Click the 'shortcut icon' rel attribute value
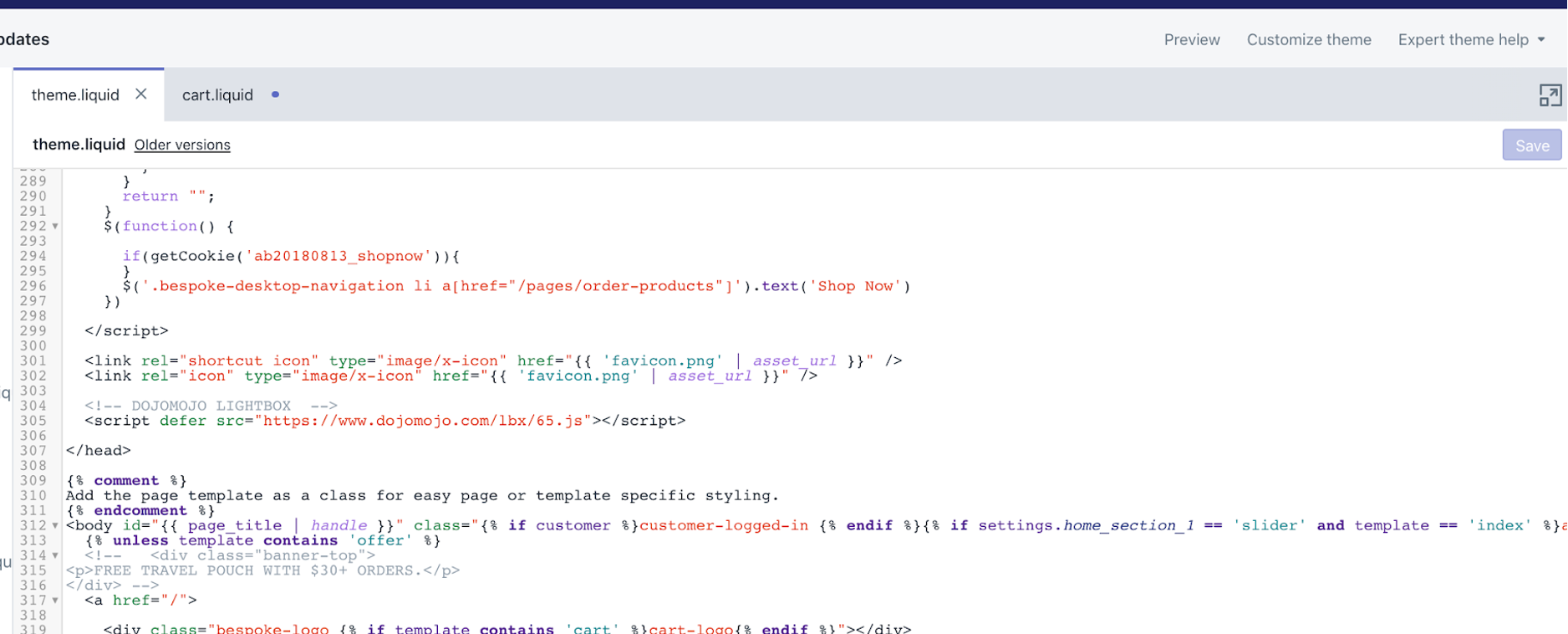The width and height of the screenshot is (1568, 634). (x=249, y=360)
